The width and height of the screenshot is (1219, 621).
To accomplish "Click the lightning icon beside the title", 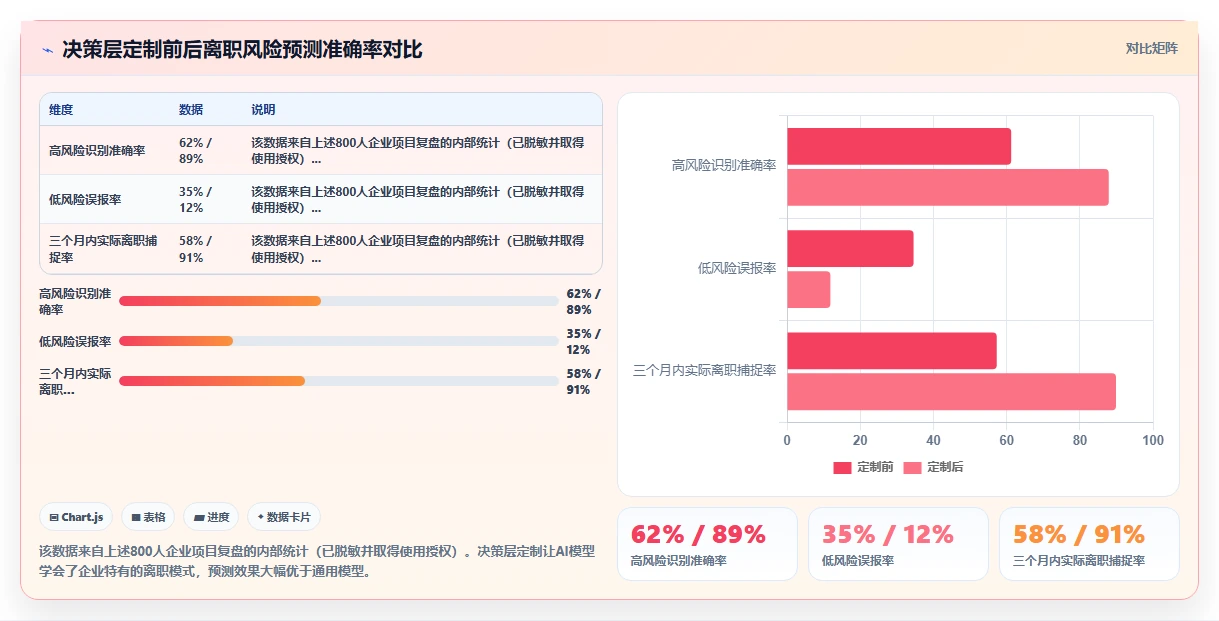I will (47, 50).
